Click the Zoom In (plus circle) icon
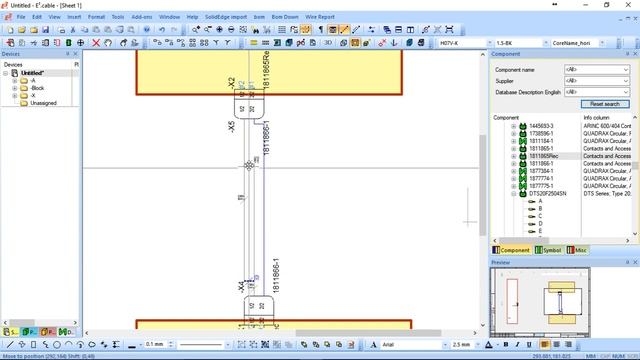This screenshot has width=640, height=360. coord(220,30)
